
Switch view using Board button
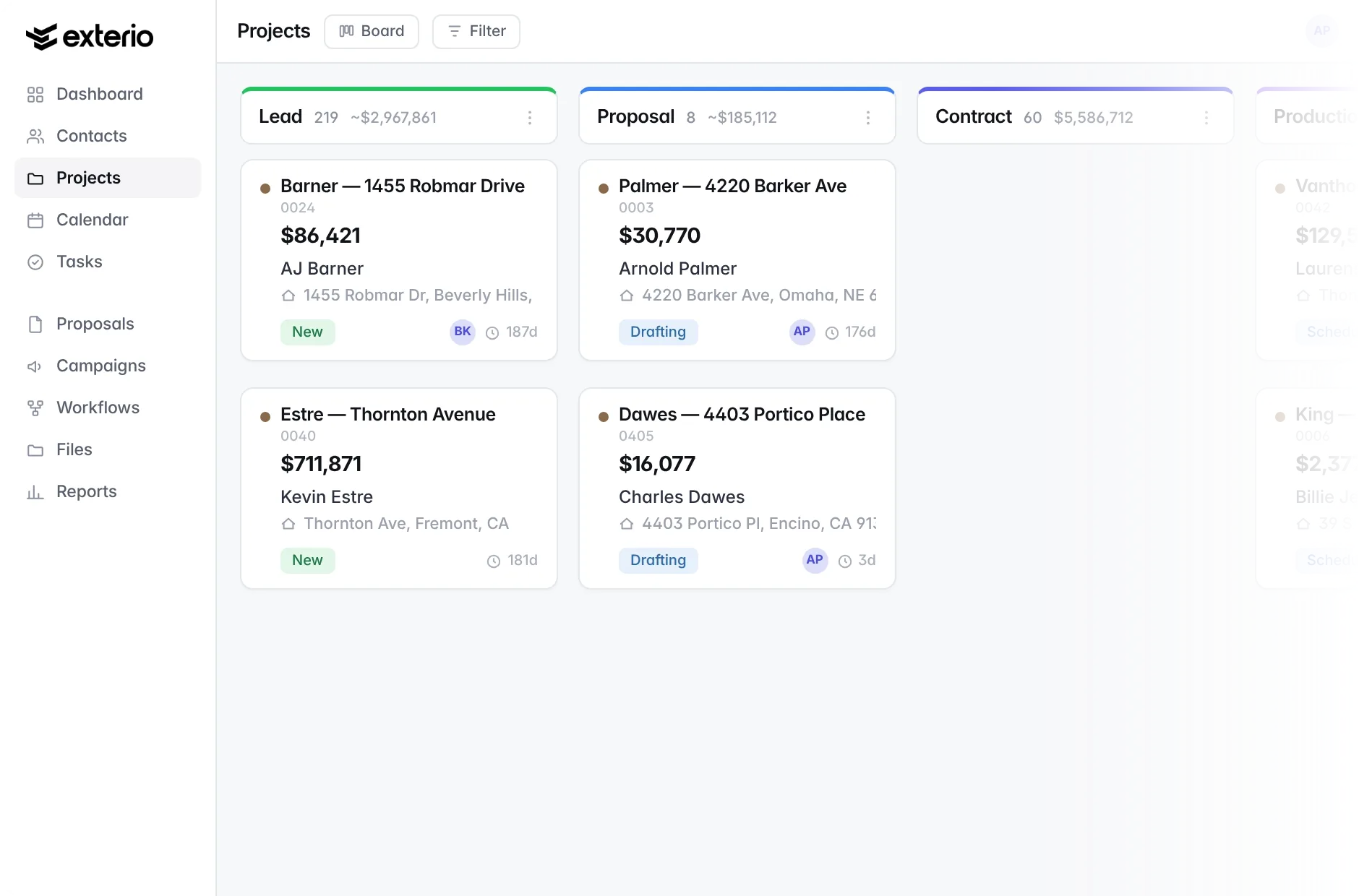(372, 31)
